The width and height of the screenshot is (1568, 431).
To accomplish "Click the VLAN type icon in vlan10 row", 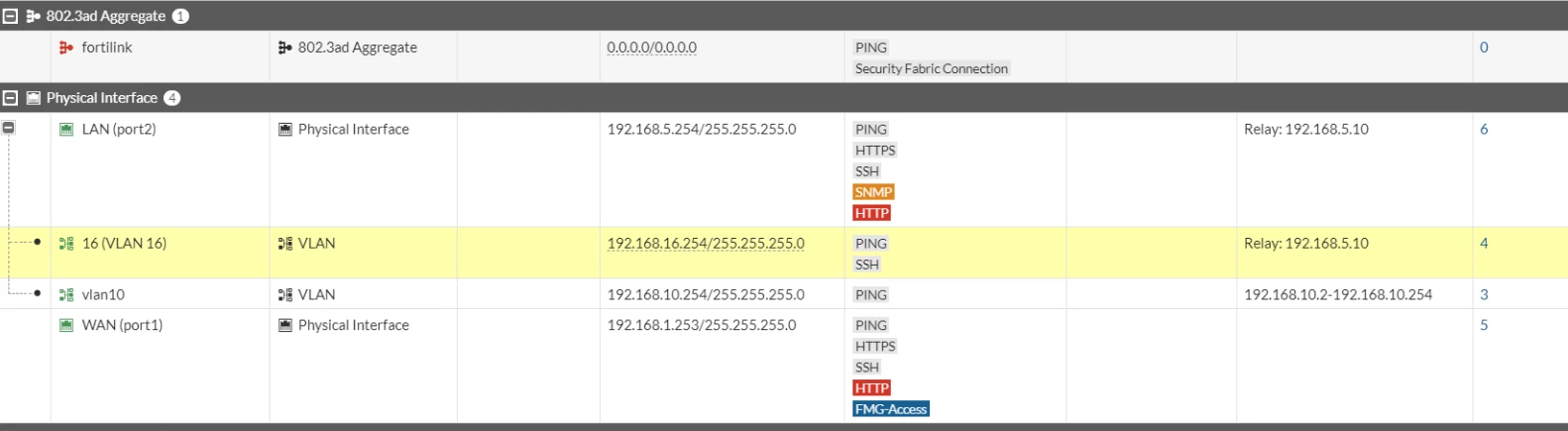I will tap(285, 295).
